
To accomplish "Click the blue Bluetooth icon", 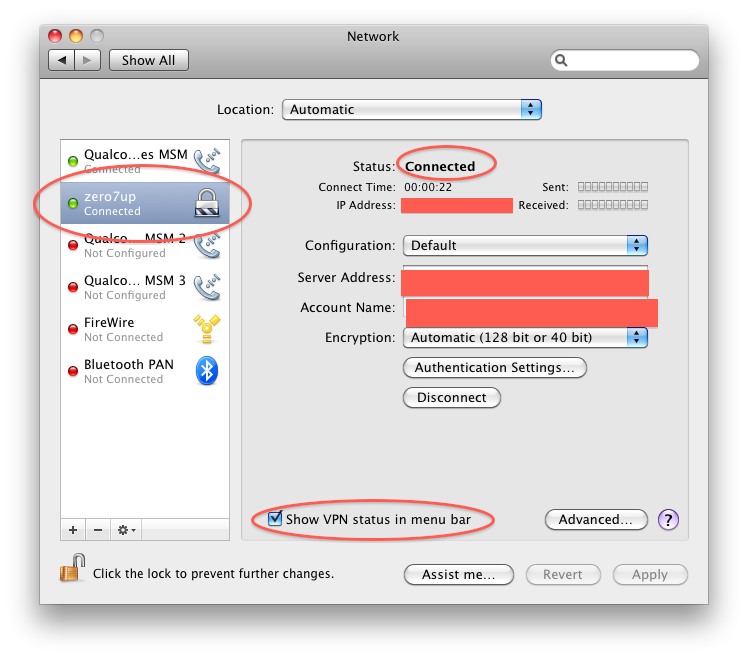I will coord(207,371).
